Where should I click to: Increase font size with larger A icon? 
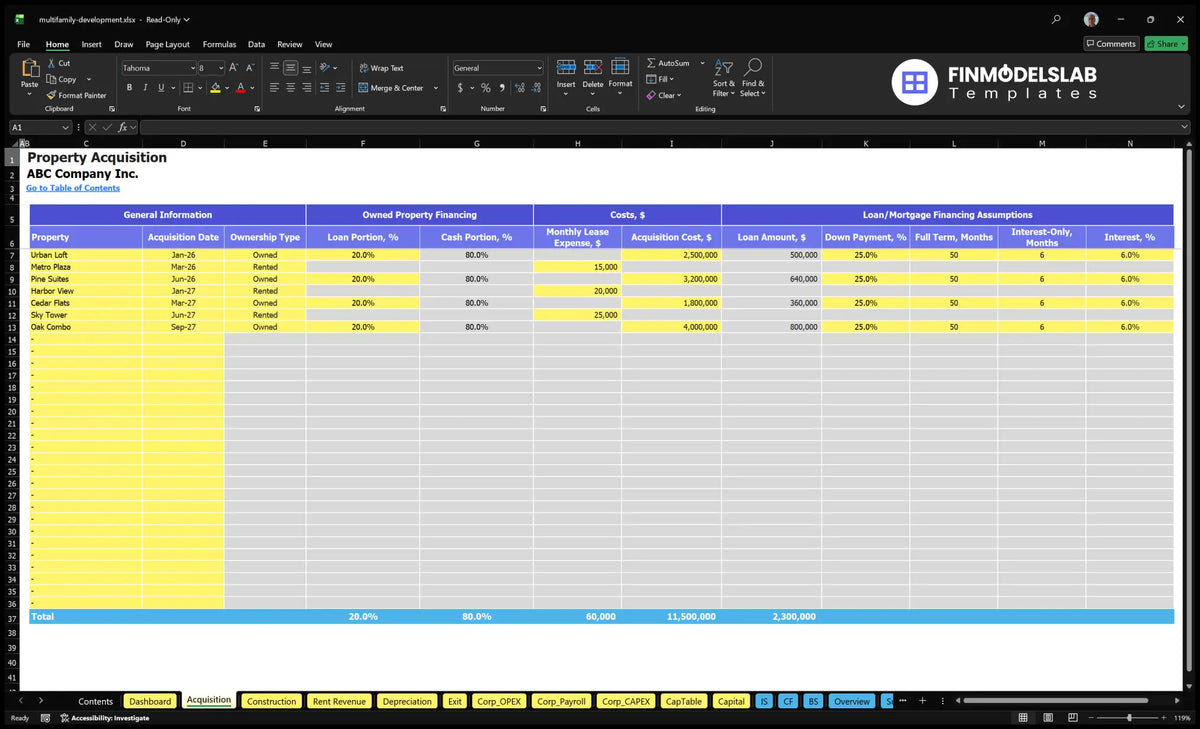tap(234, 68)
